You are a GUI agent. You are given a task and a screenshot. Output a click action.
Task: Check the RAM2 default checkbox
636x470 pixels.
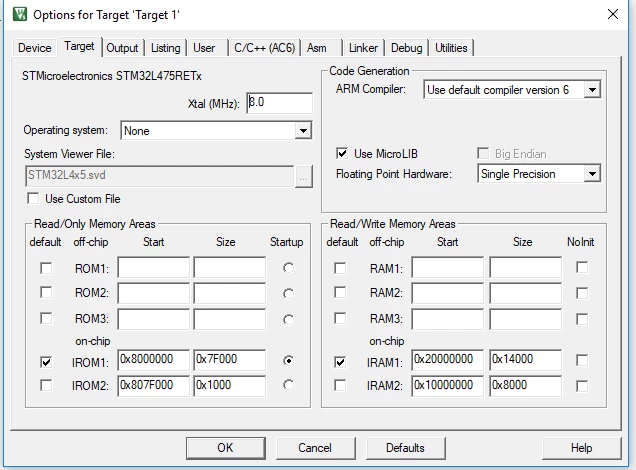[340, 292]
